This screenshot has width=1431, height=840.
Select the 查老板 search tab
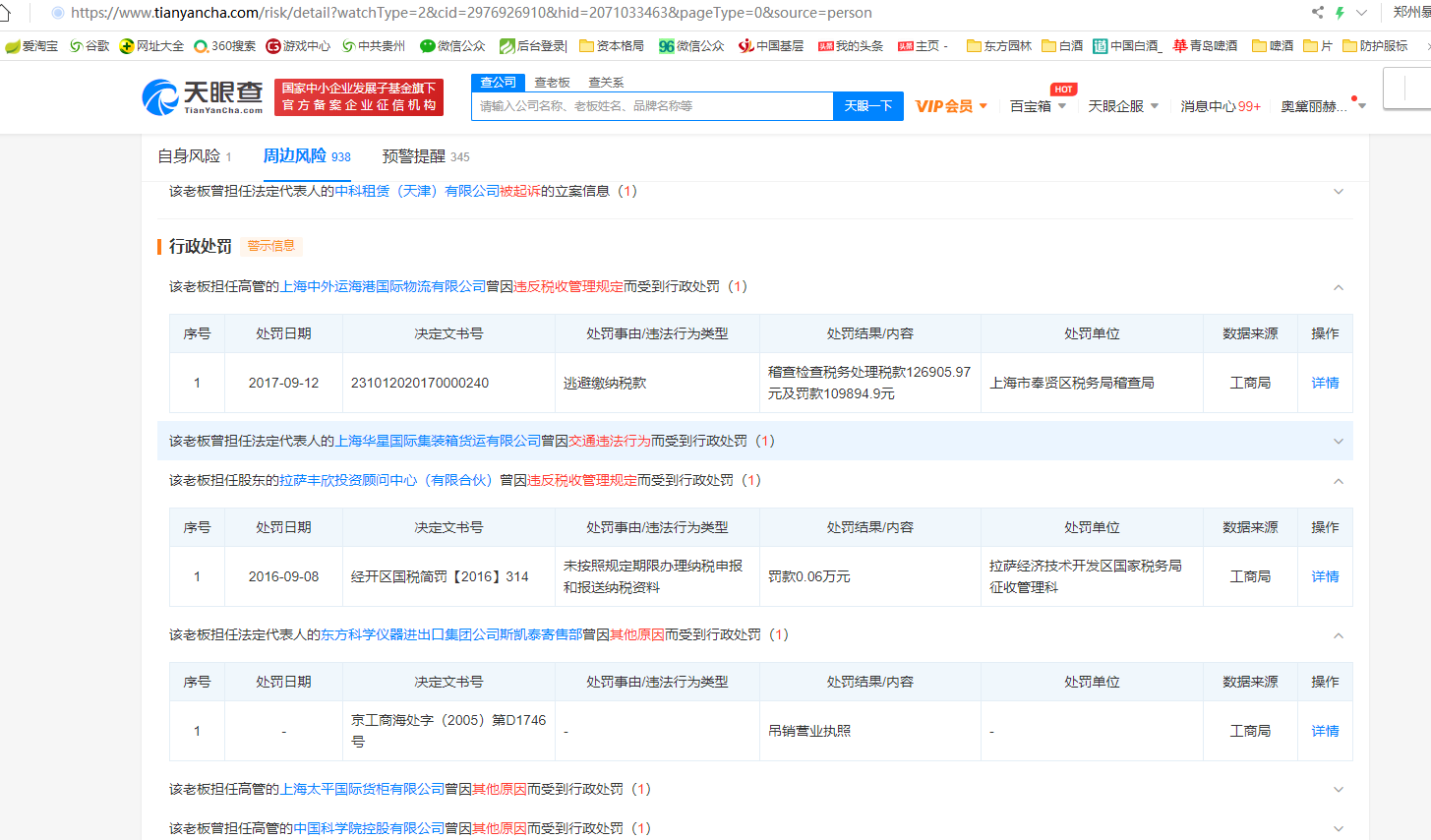552,83
